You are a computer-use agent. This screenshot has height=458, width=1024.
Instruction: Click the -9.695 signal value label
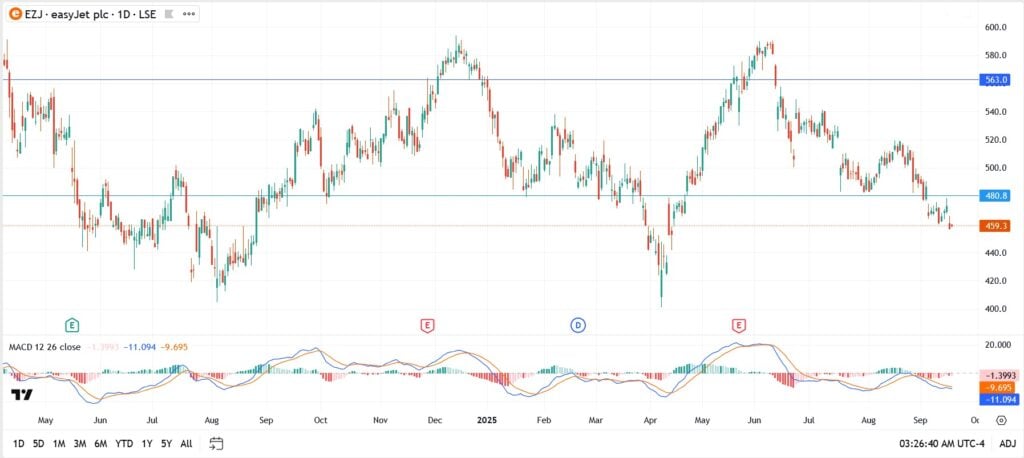click(x=996, y=387)
